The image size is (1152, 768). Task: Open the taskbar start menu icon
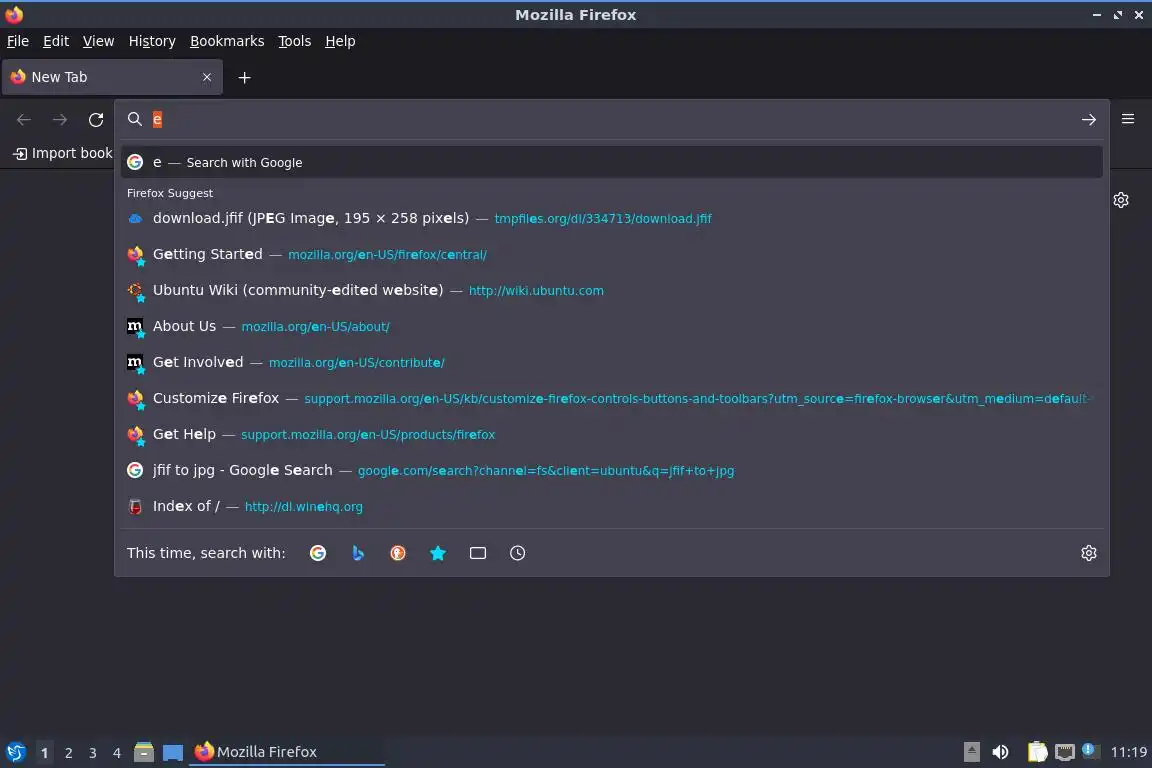click(x=15, y=752)
